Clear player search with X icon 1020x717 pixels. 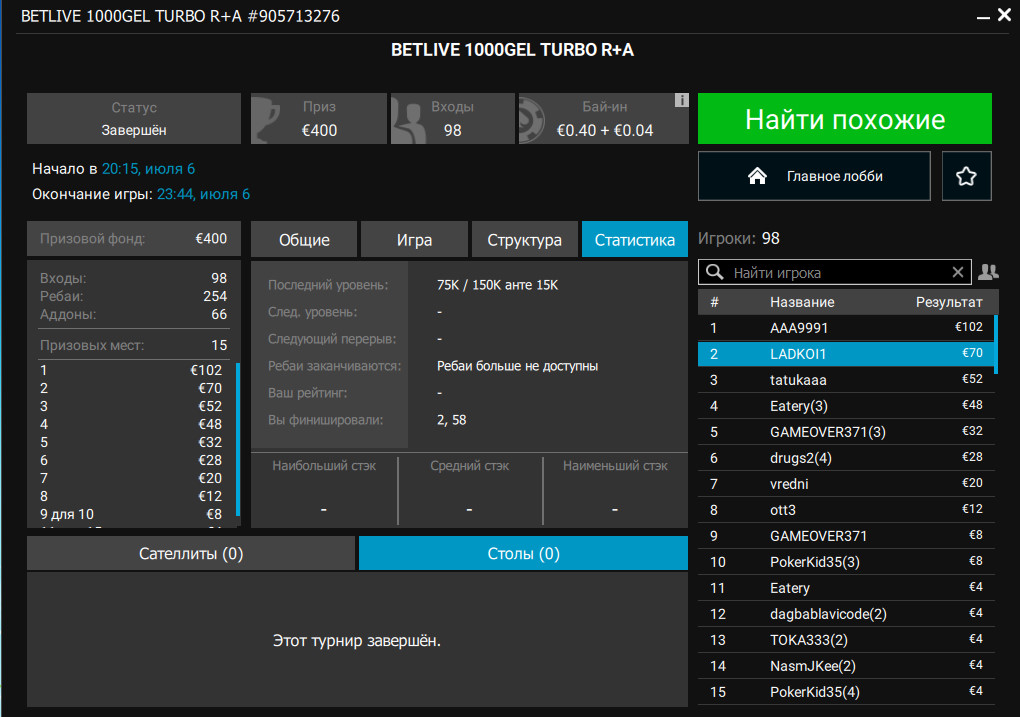click(x=958, y=272)
